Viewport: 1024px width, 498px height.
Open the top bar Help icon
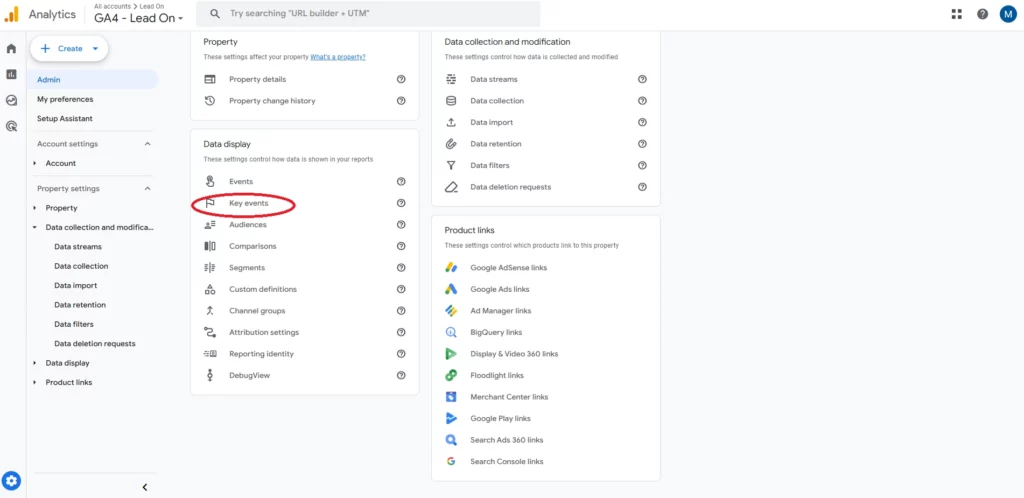click(x=982, y=14)
